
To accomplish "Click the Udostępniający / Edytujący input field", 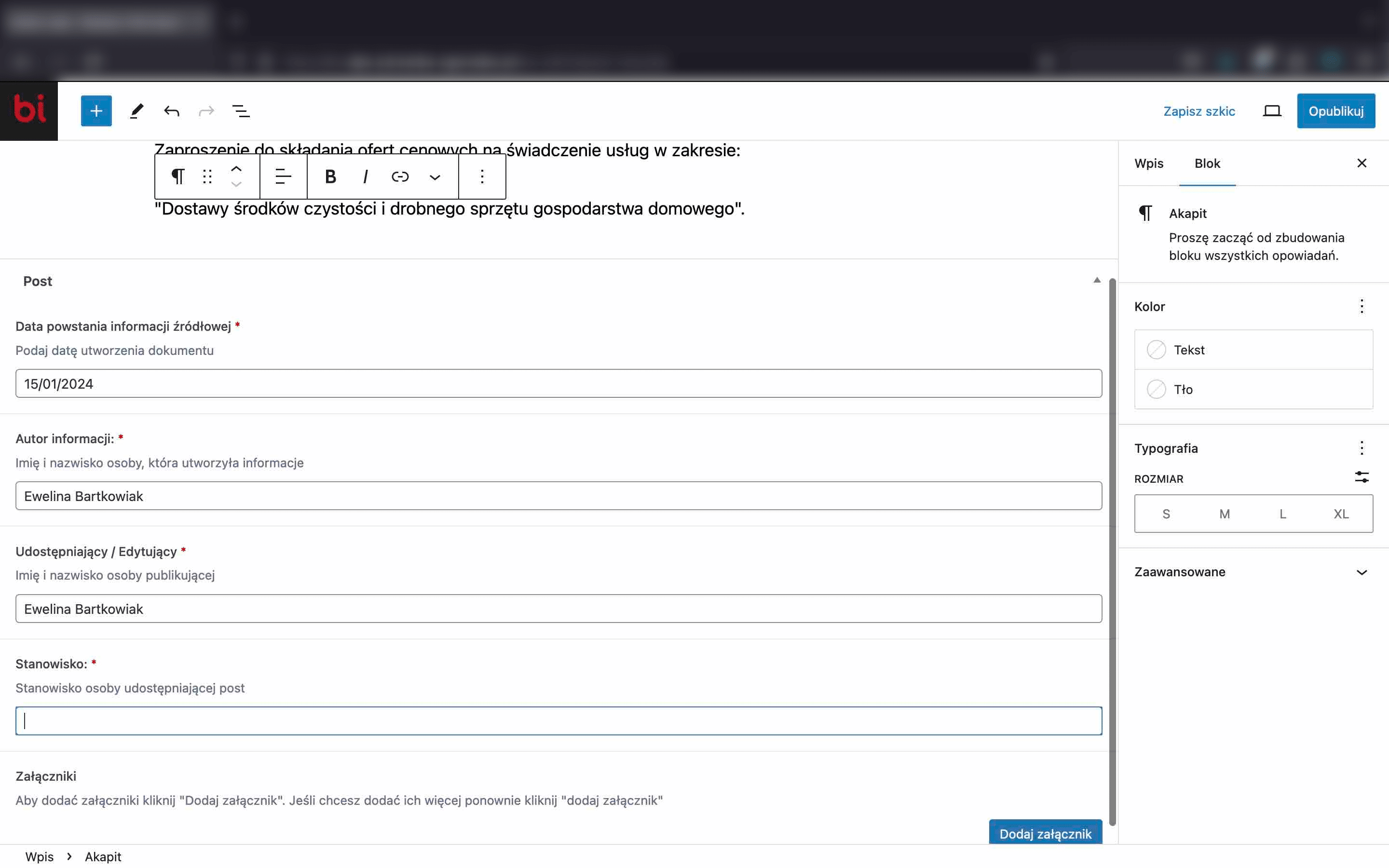I will point(558,609).
